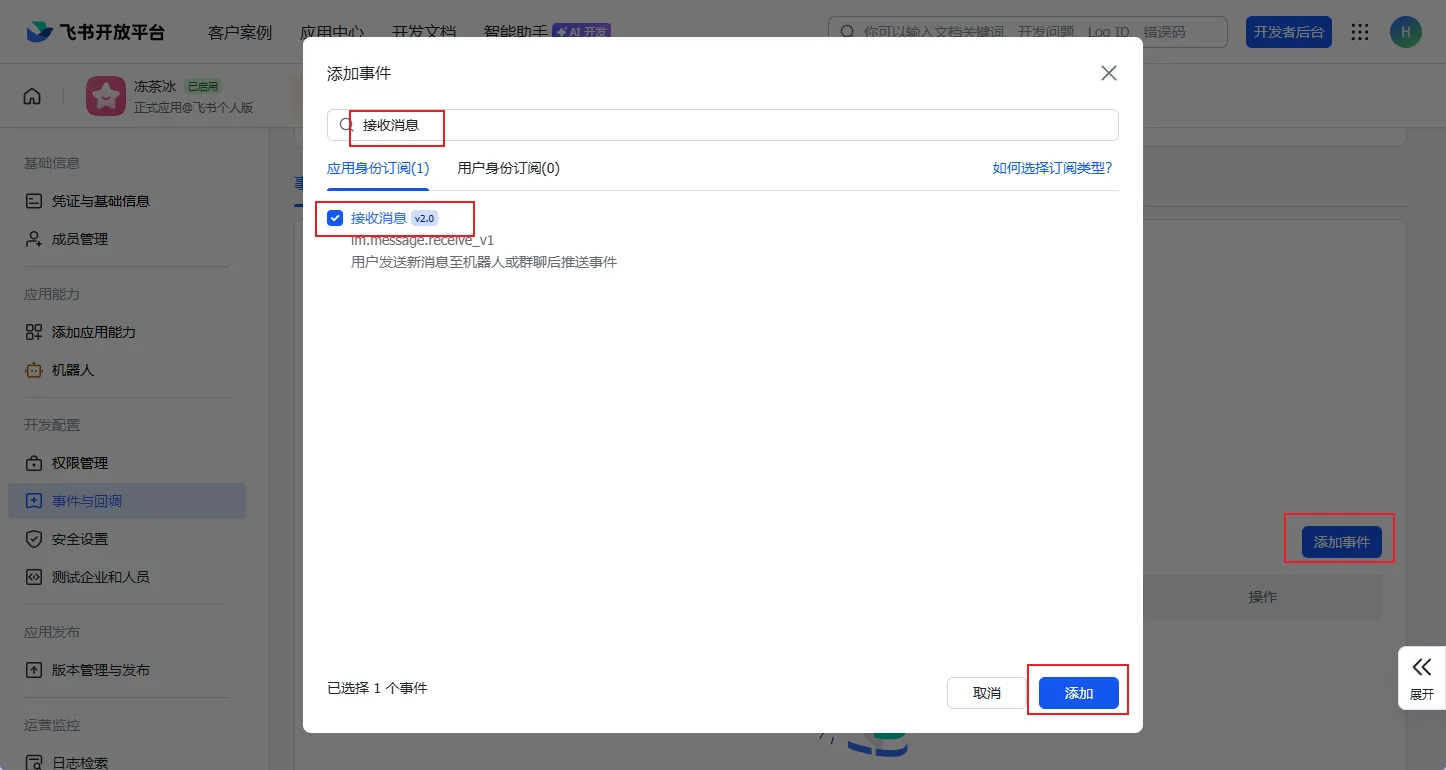Click the 开发者后台 button
This screenshot has height=770, width=1446.
pyautogui.click(x=1289, y=32)
